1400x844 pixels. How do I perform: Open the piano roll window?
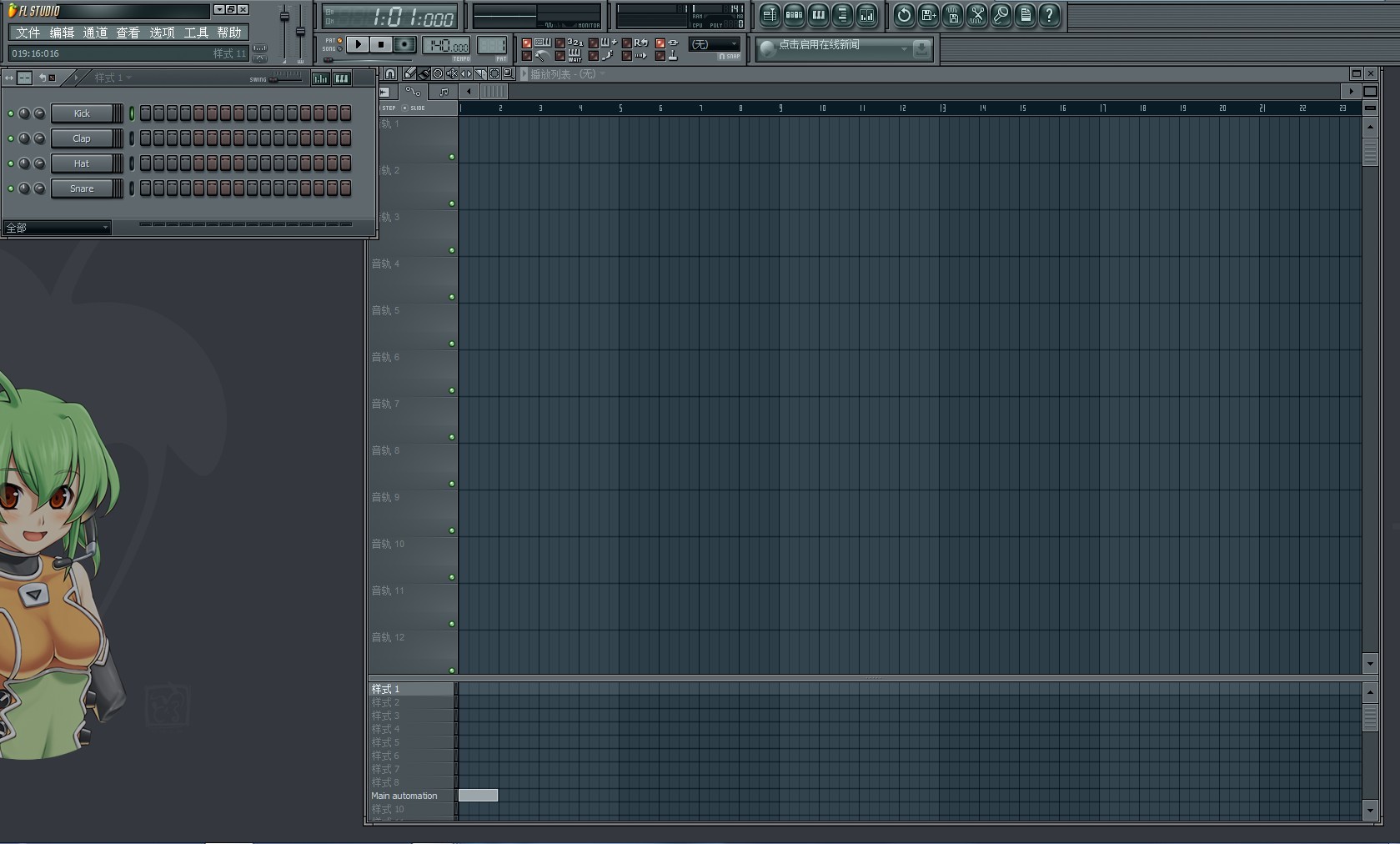[x=818, y=14]
